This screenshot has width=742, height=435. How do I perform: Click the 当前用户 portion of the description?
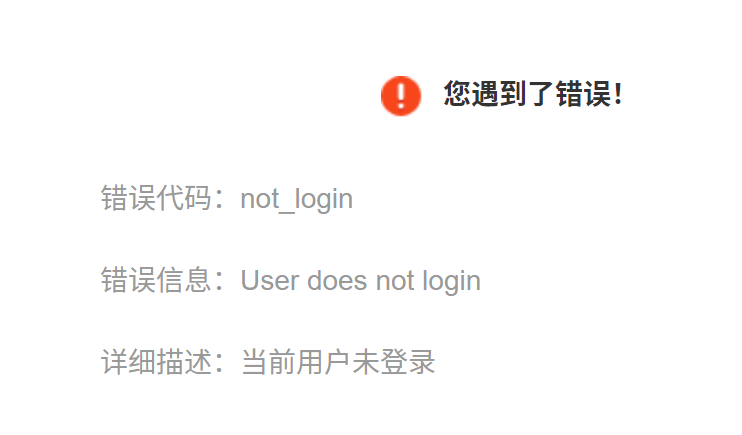pyautogui.click(x=295, y=362)
